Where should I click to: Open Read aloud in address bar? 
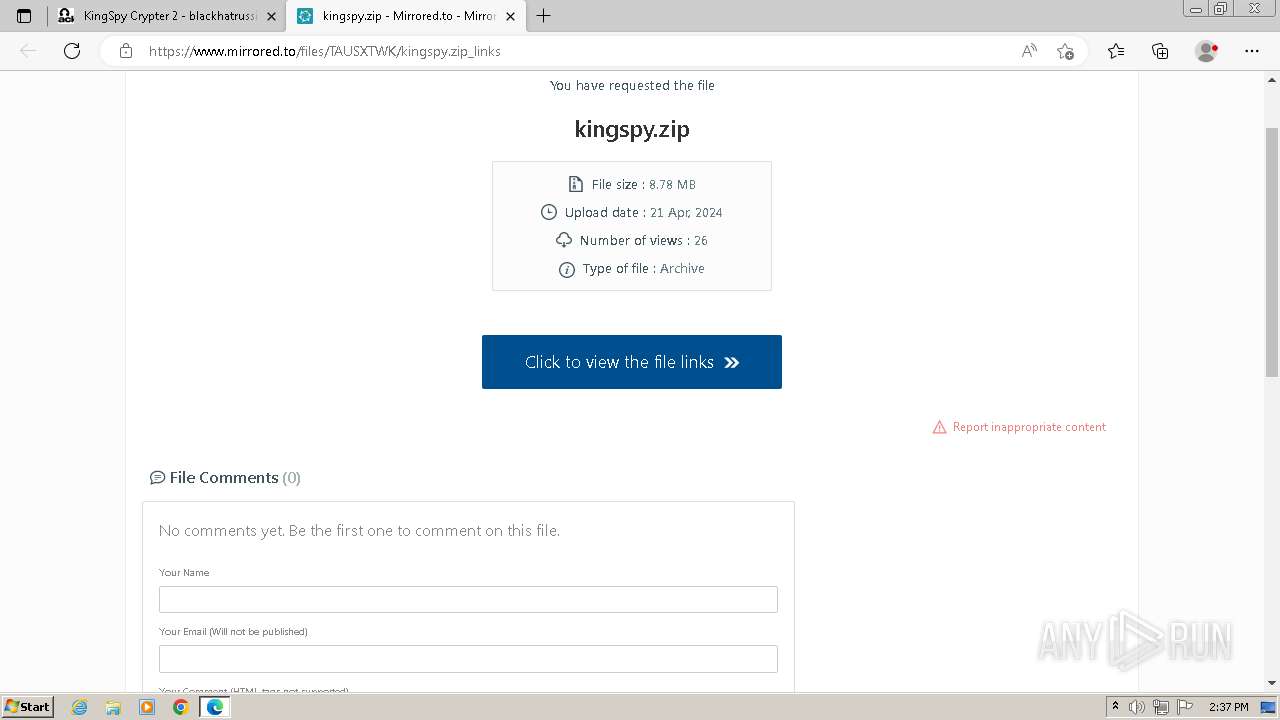[1029, 51]
